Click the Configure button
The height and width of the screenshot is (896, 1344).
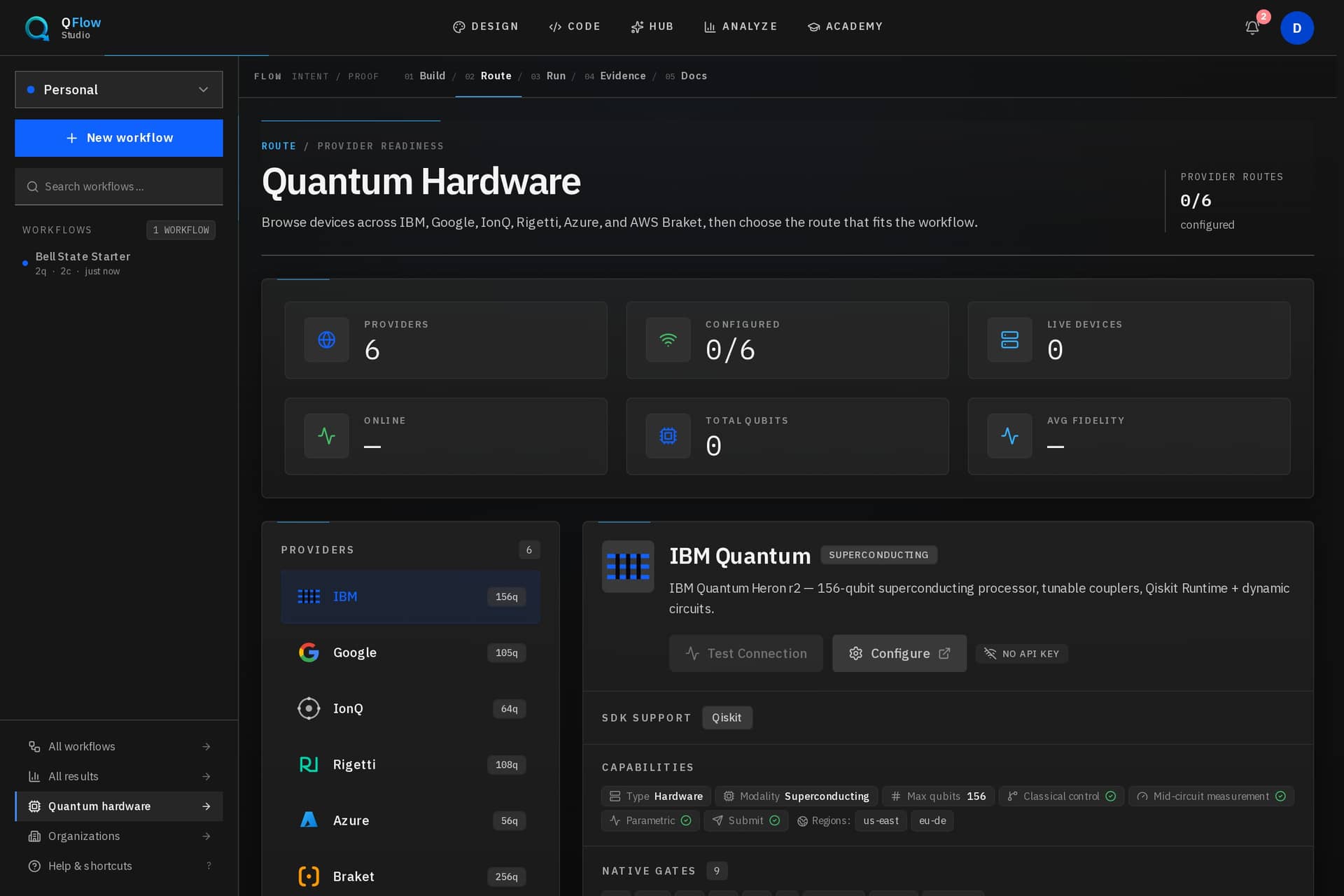coord(899,653)
